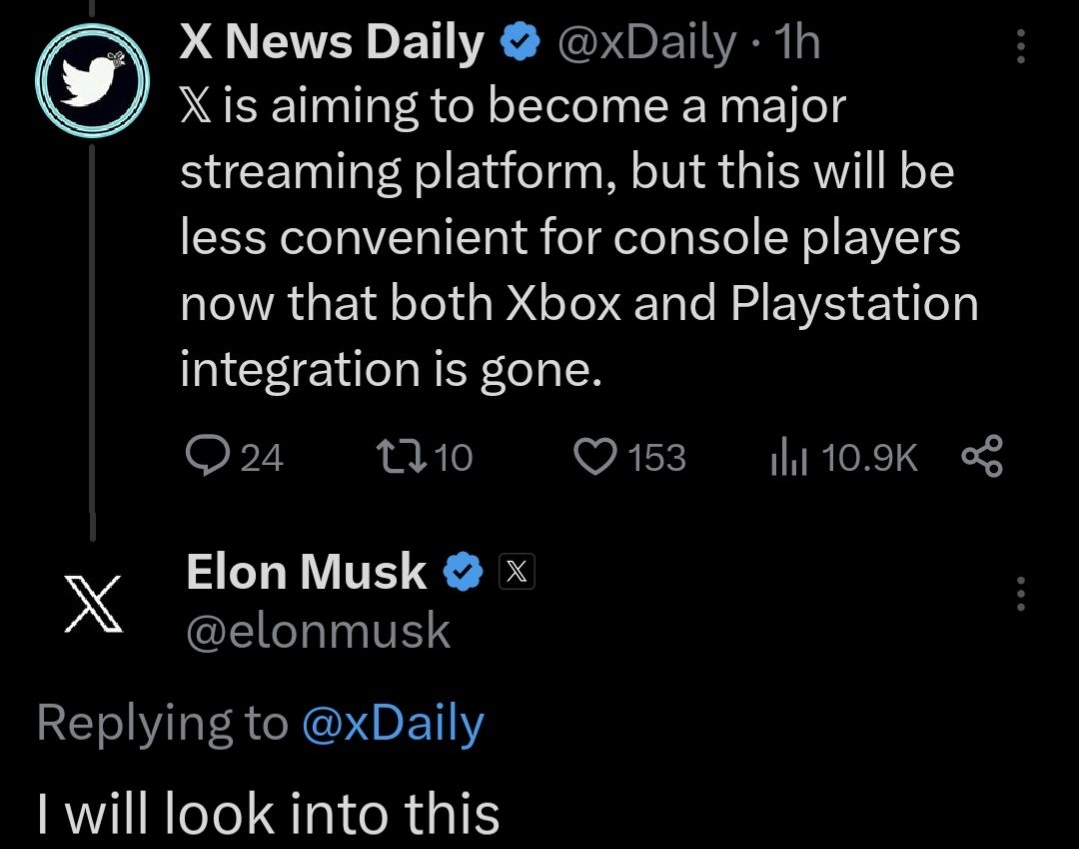Open the three-dot menu on Elon Musk's reply
Screen dimensions: 1079x849
pyautogui.click(x=1019, y=595)
